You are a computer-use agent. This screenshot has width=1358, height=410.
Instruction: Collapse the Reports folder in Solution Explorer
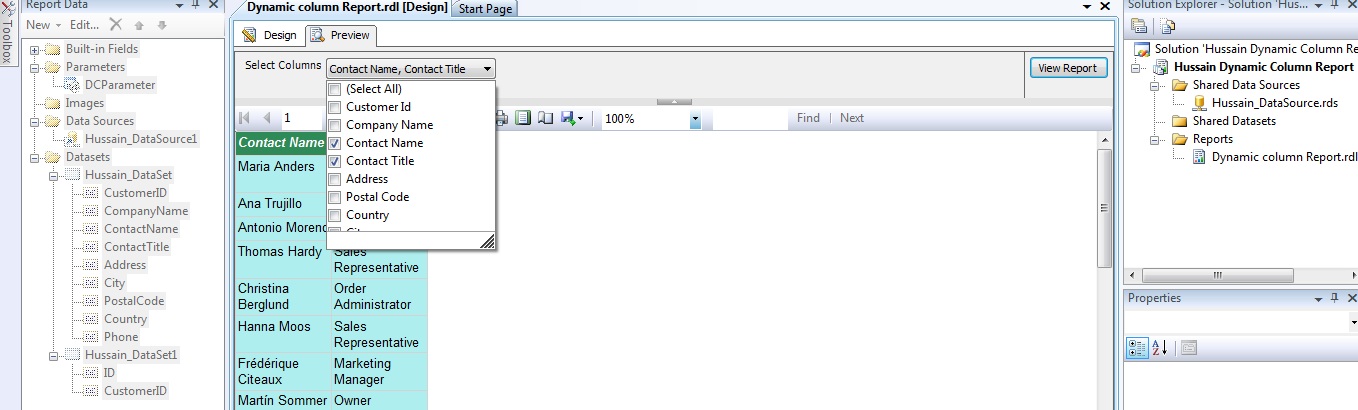(1154, 139)
